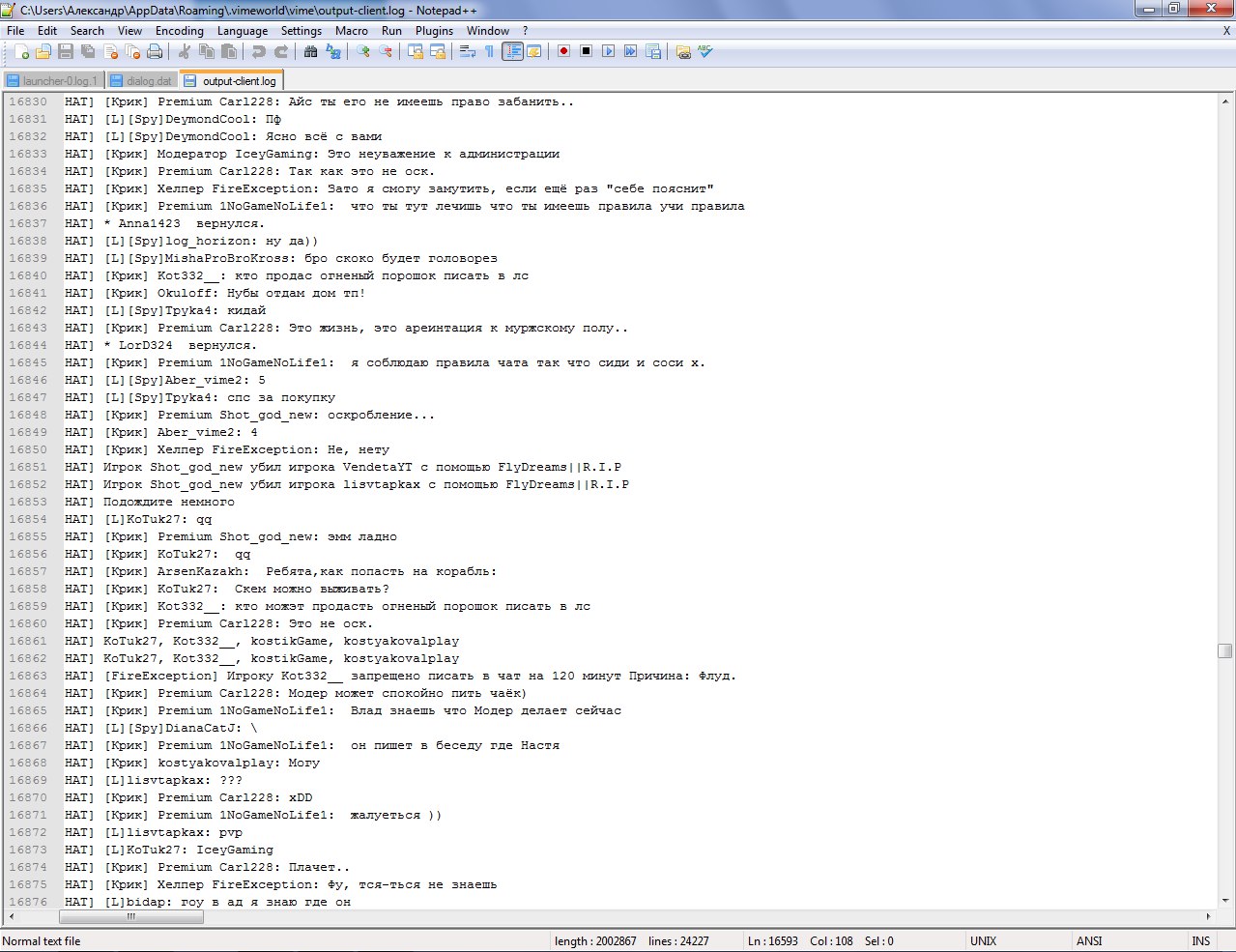Viewport: 1236px width, 952px height.
Task: Toggle the Indent Guide toolbar button
Action: 512,51
